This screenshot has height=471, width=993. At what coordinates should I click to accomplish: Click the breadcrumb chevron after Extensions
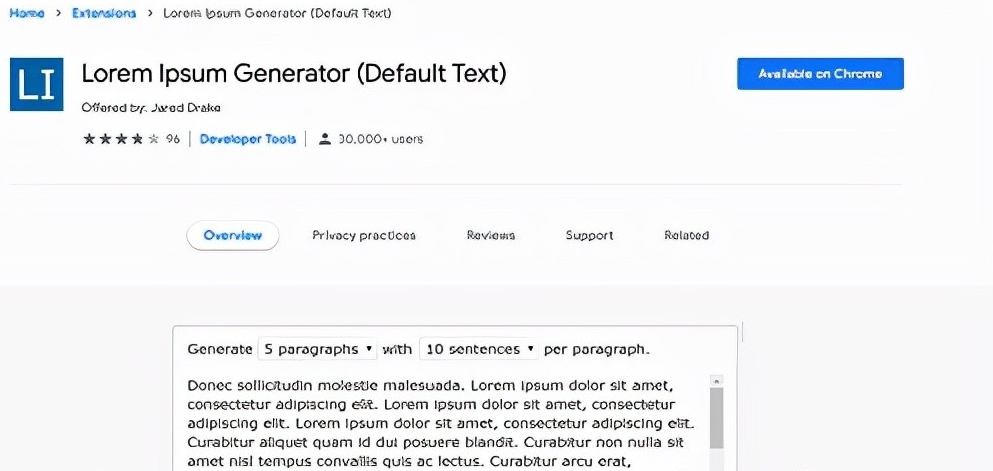coord(150,13)
